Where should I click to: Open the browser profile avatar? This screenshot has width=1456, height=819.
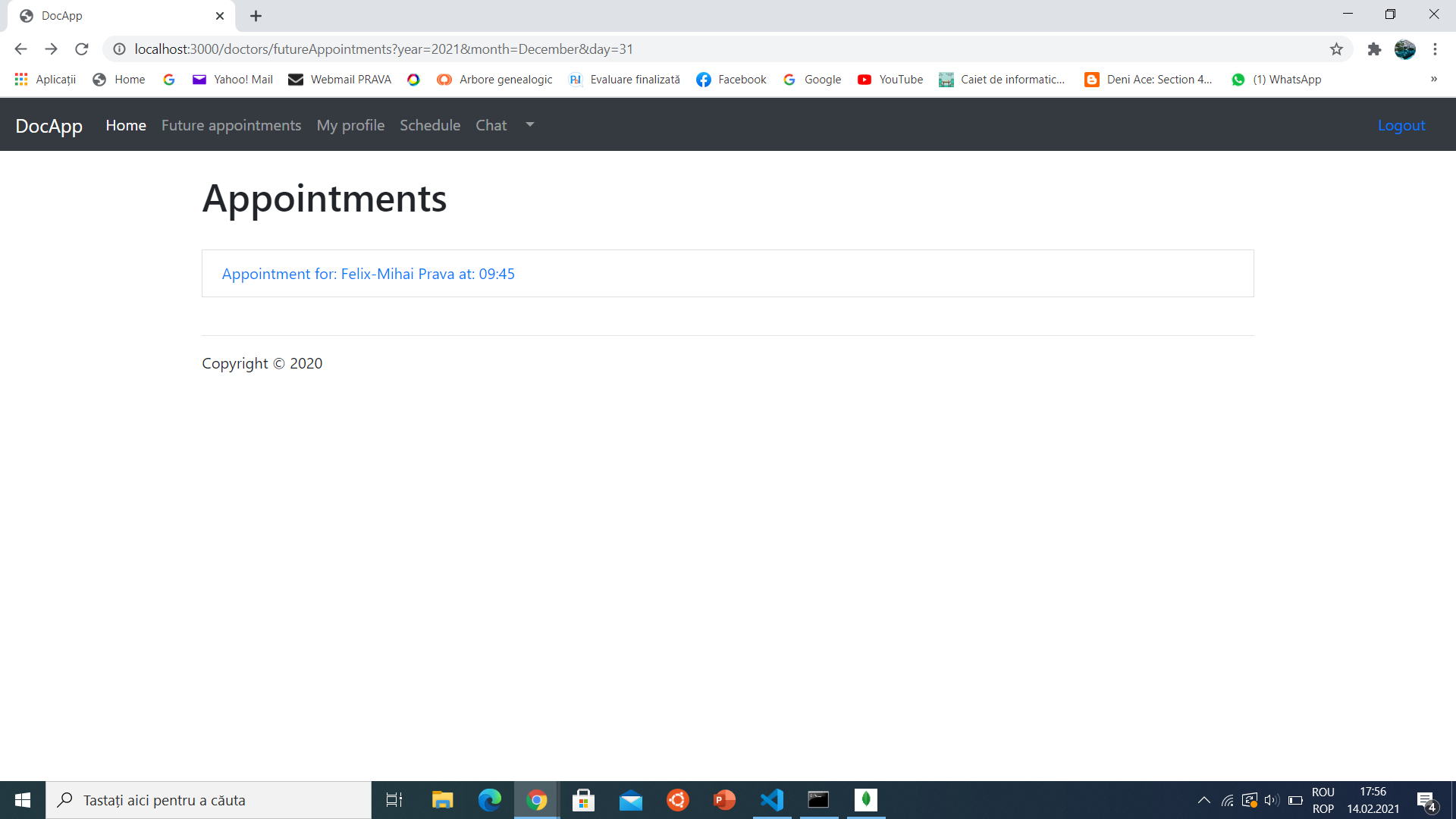[x=1406, y=49]
